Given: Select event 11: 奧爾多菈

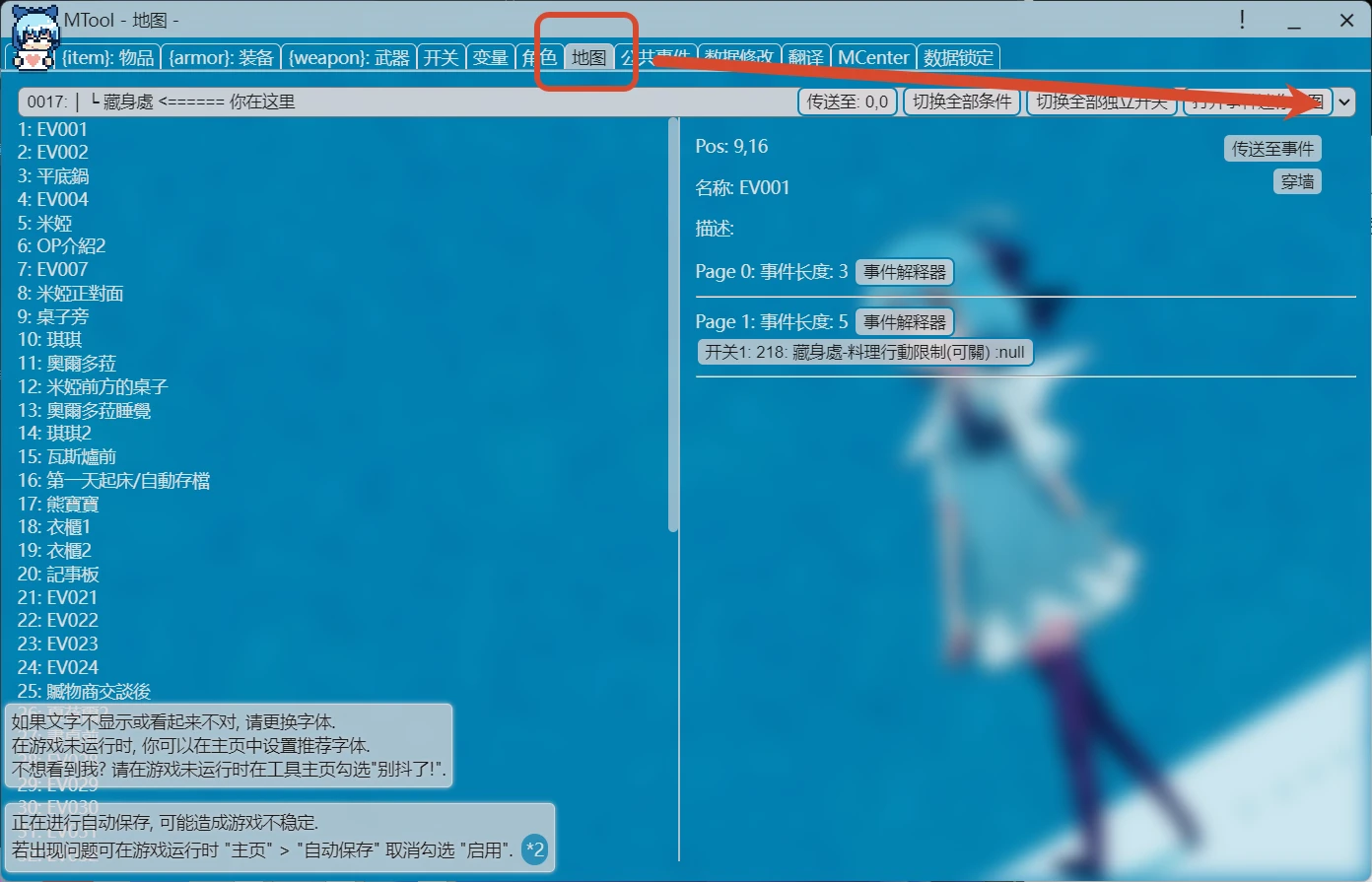Looking at the screenshot, I should (x=67, y=364).
